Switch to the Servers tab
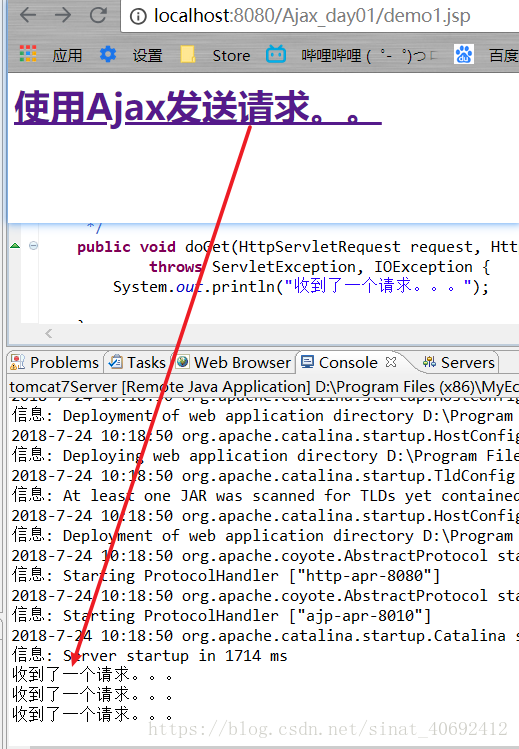 pyautogui.click(x=458, y=362)
